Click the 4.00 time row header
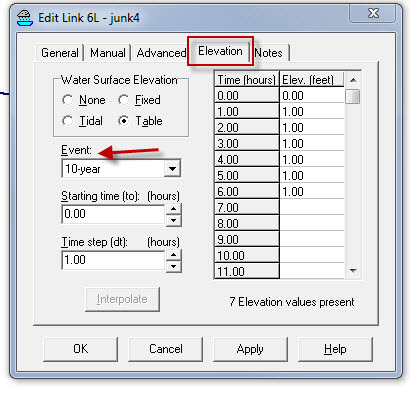413x397 pixels. click(247, 159)
